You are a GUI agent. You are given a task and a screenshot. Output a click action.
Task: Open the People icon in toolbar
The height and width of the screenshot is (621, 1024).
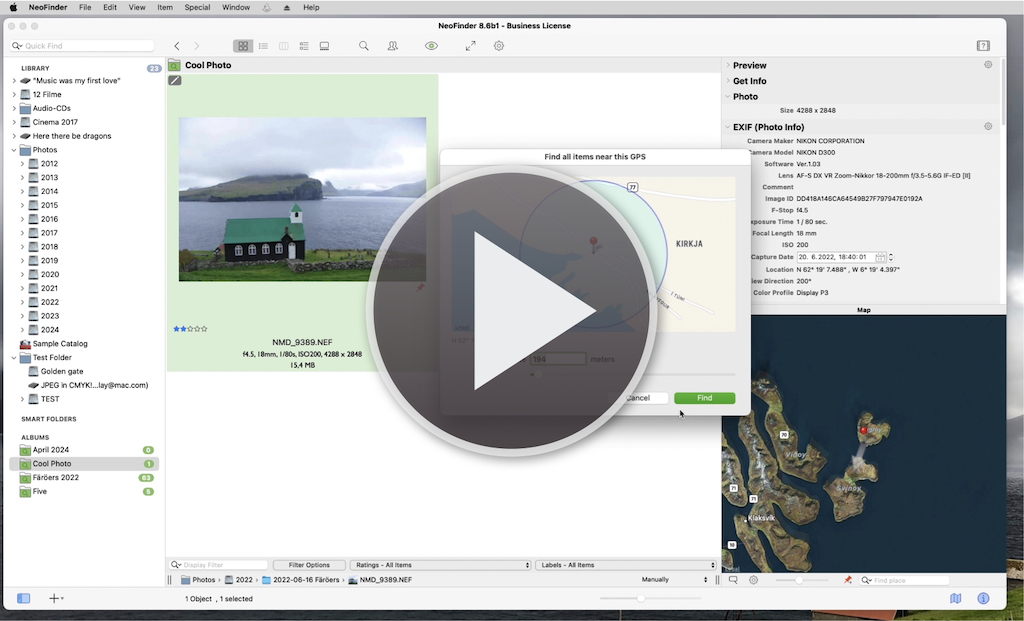[392, 46]
